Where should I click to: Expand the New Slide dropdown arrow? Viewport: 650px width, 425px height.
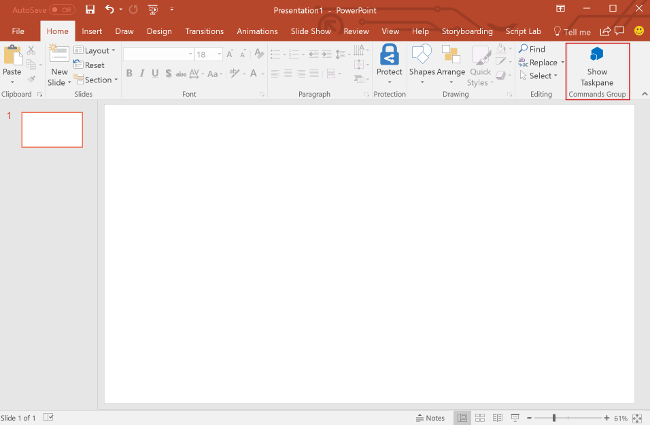point(69,83)
